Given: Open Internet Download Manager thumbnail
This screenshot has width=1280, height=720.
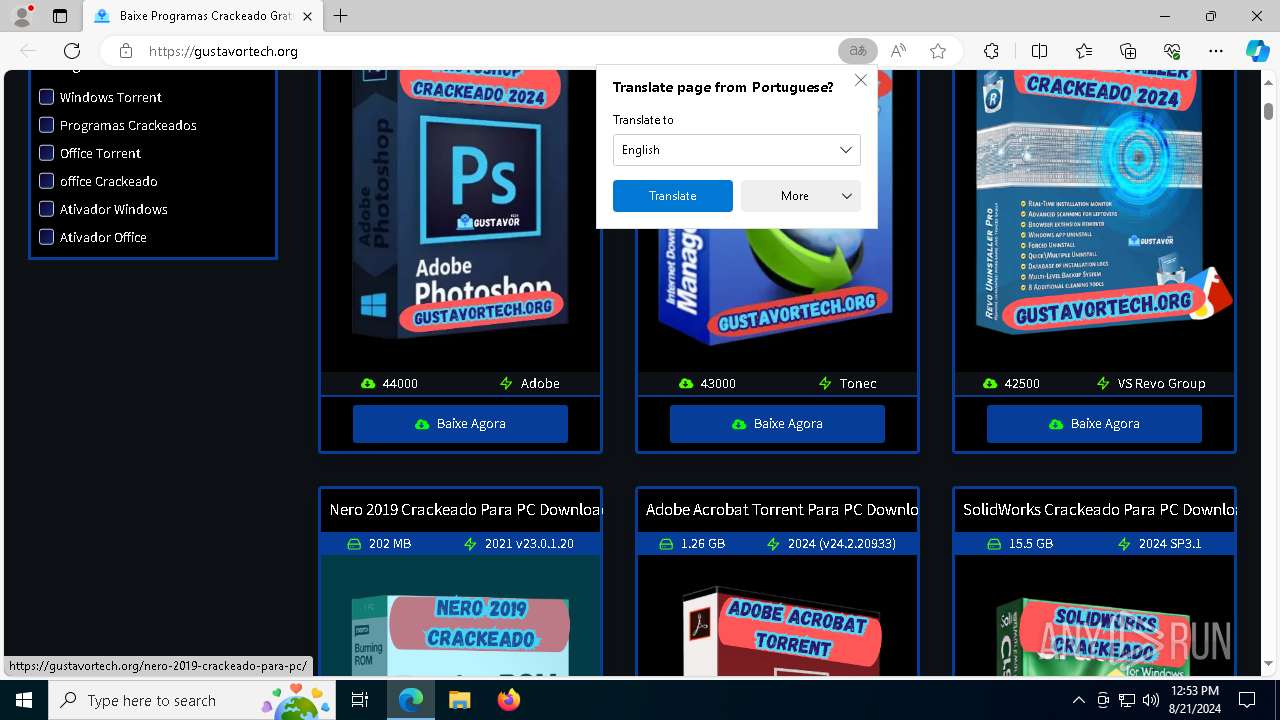Looking at the screenshot, I should click(777, 290).
